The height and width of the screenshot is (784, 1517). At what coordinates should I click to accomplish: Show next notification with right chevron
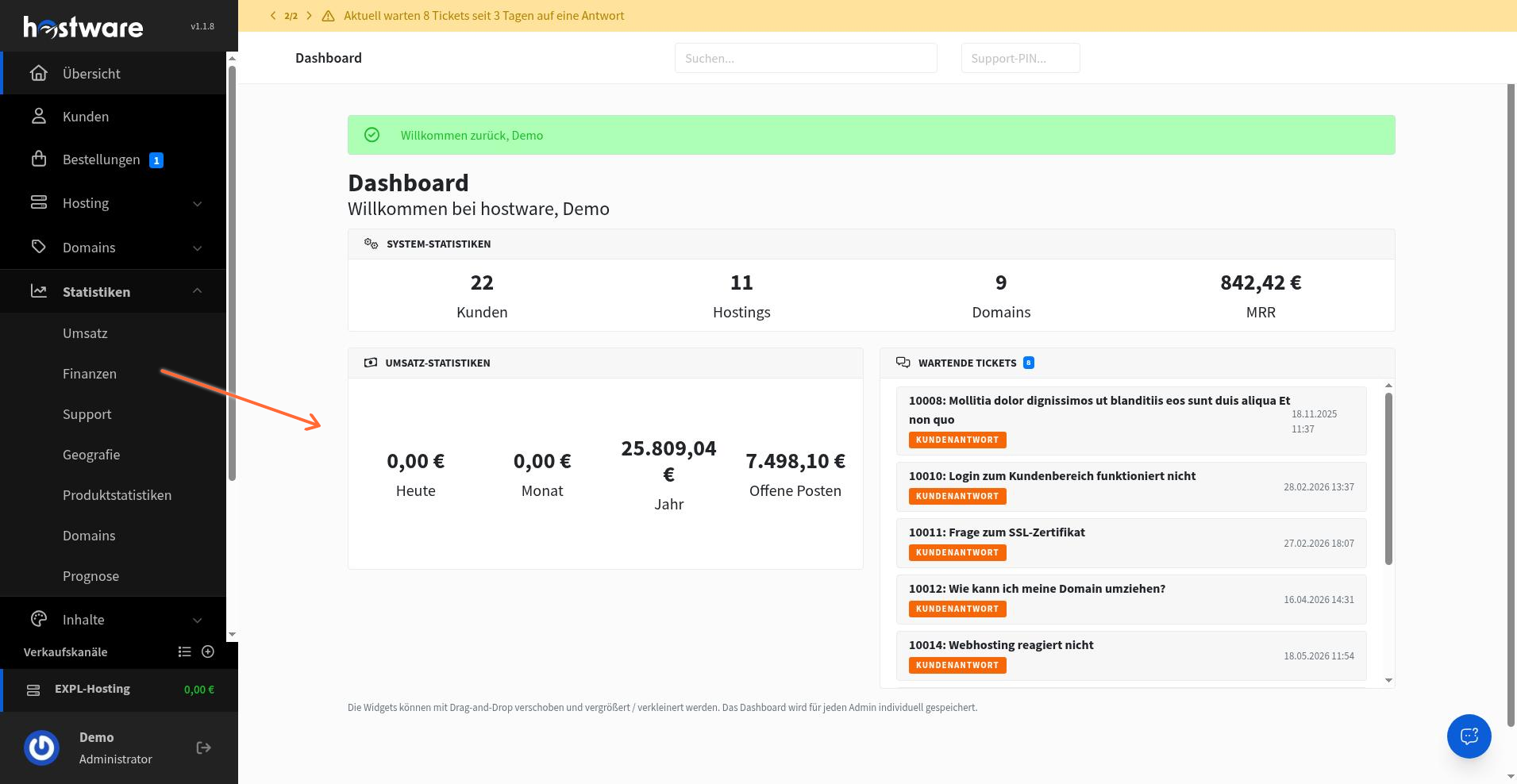[309, 16]
